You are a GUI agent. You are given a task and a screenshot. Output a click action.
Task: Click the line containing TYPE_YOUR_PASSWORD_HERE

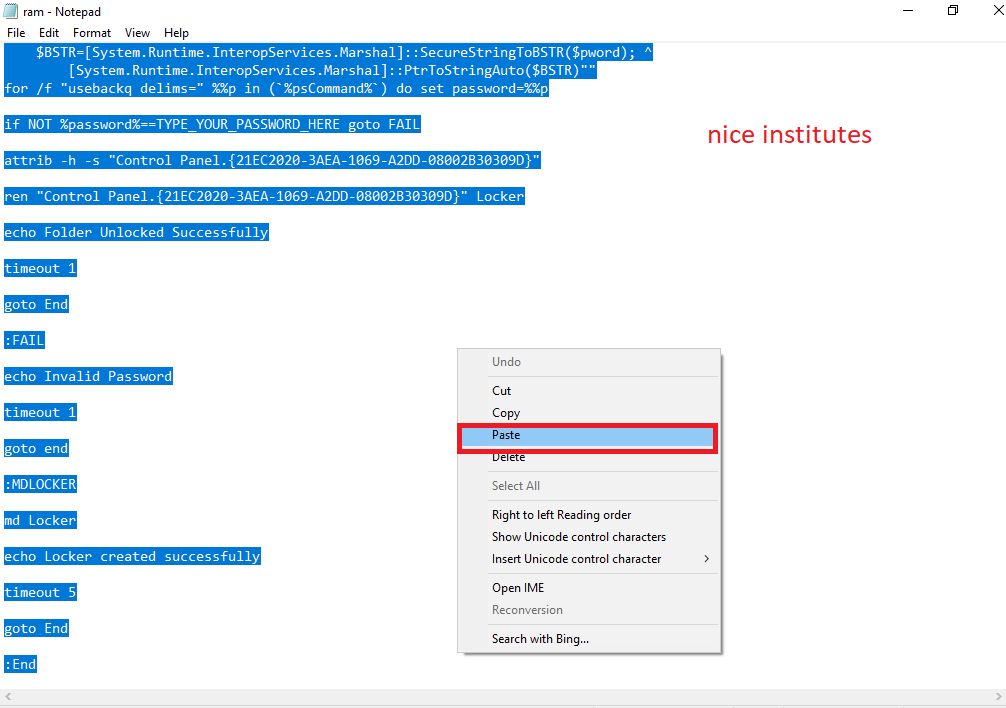click(212, 124)
